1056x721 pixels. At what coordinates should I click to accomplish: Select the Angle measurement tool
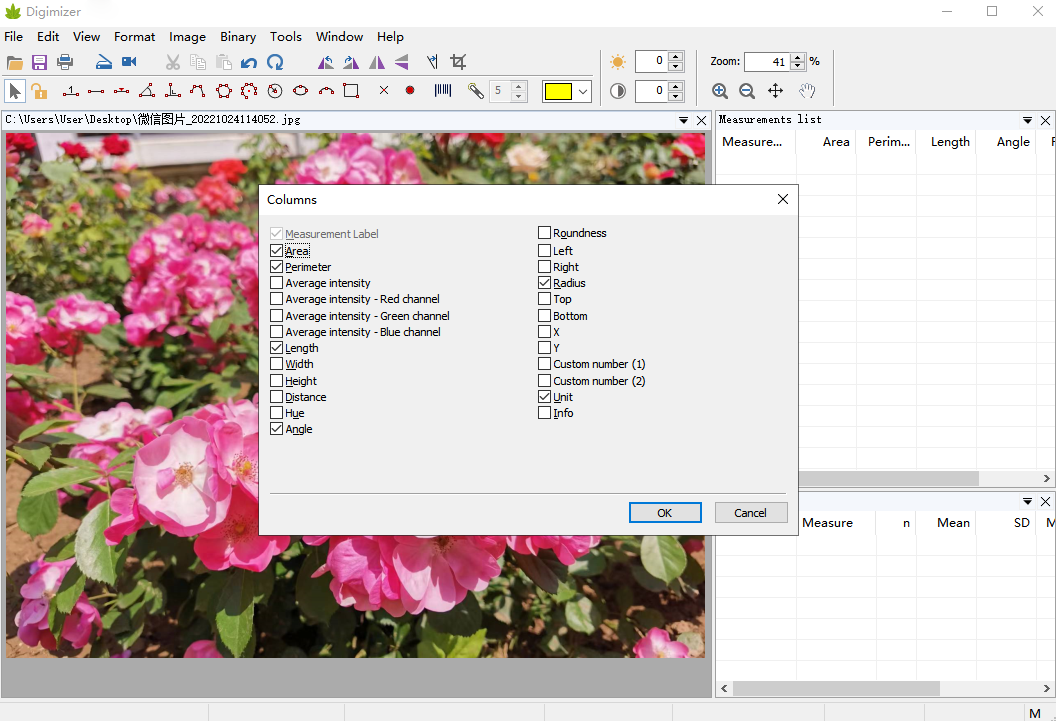[x=147, y=91]
